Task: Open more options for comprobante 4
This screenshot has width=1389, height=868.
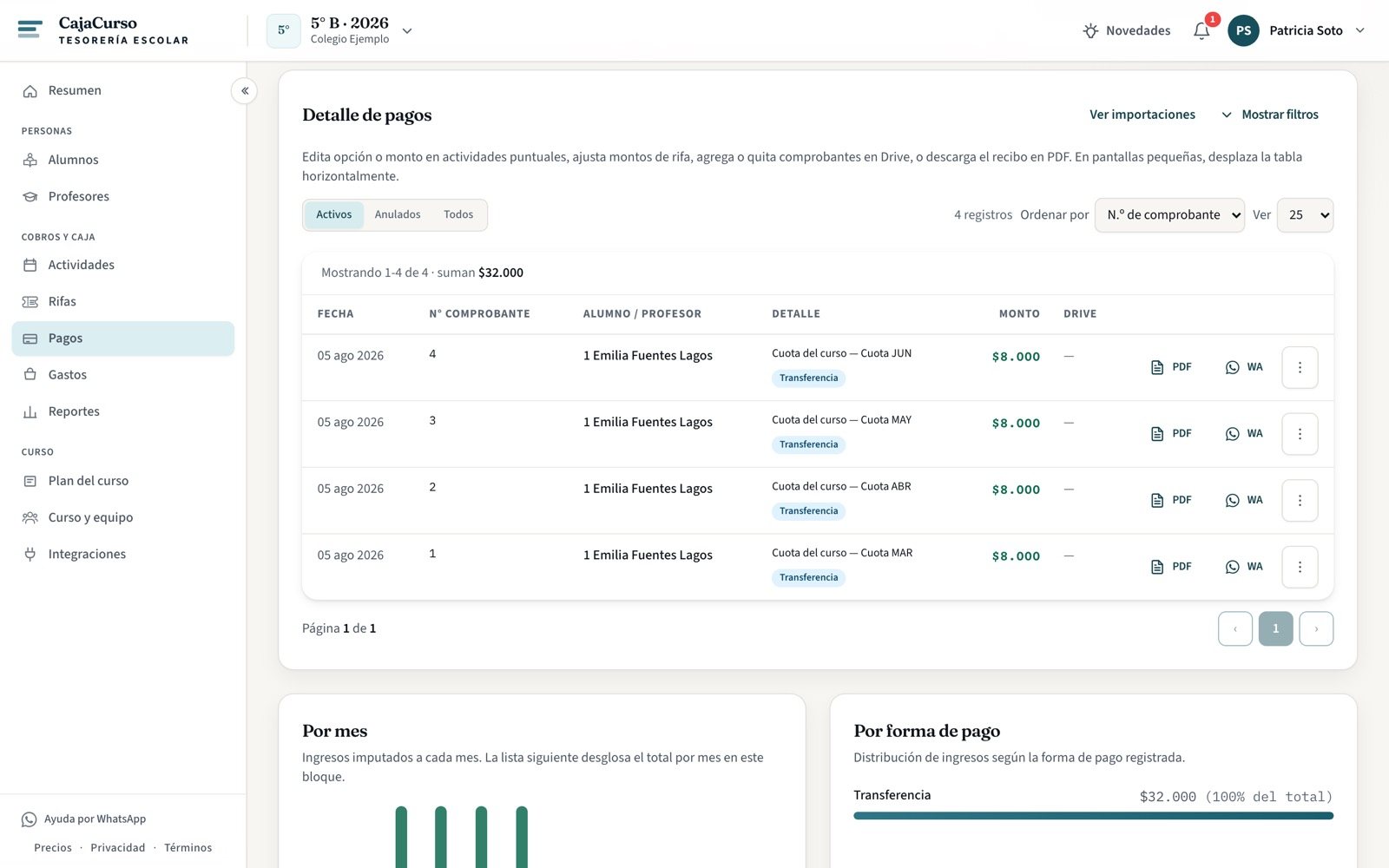Action: [x=1300, y=367]
